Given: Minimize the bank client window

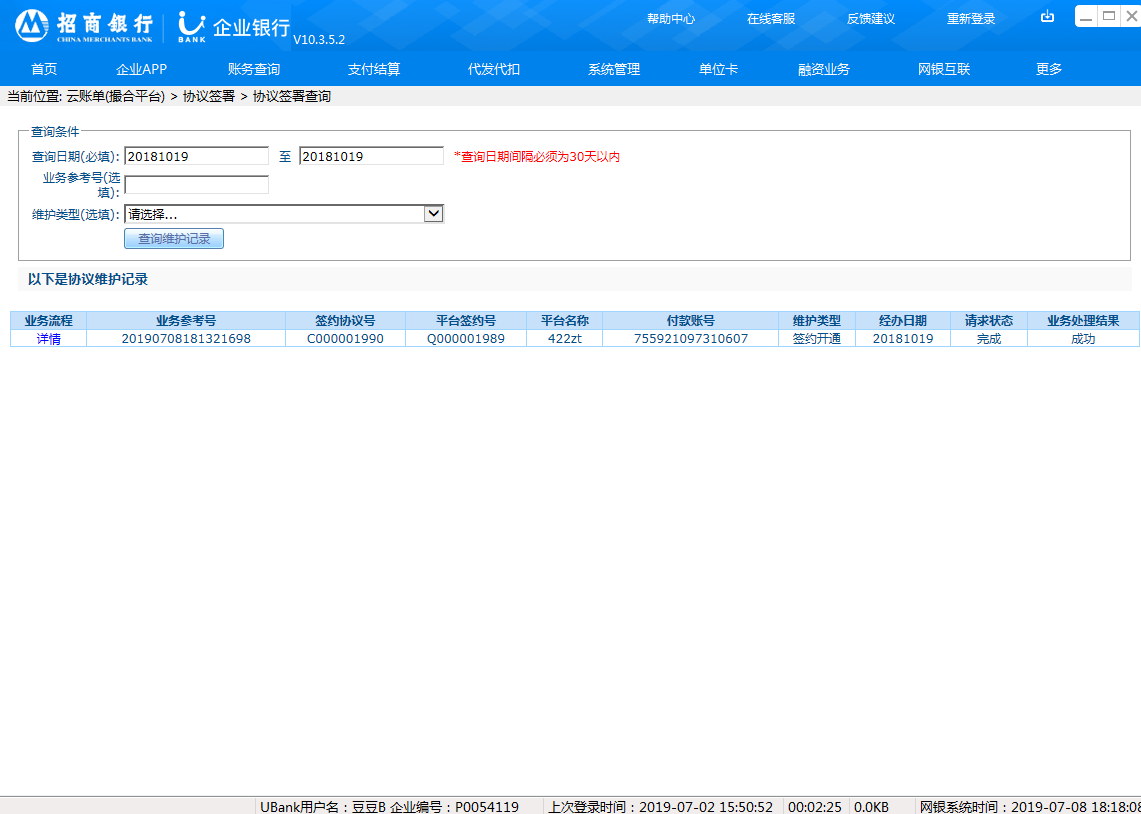Looking at the screenshot, I should 1086,16.
